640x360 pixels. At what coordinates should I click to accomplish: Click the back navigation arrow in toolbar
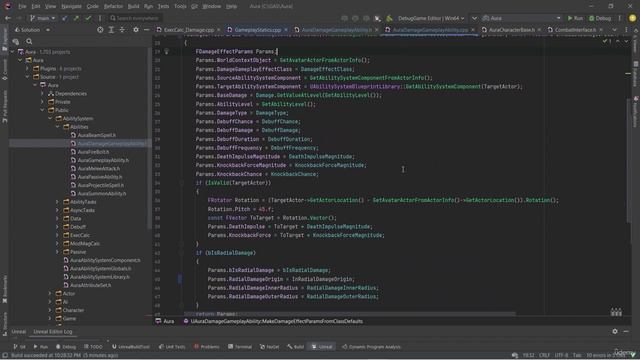tap(7, 18)
